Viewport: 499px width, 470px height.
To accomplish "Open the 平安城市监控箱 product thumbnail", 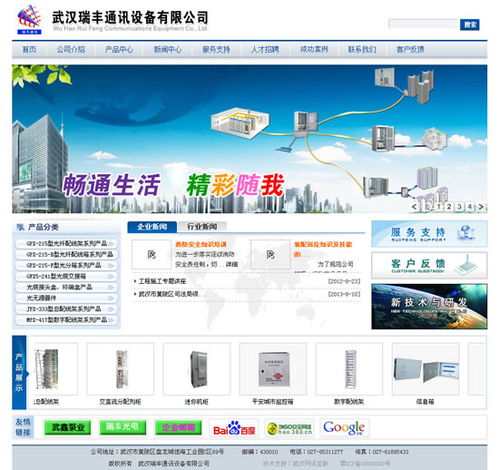I will pos(273,369).
